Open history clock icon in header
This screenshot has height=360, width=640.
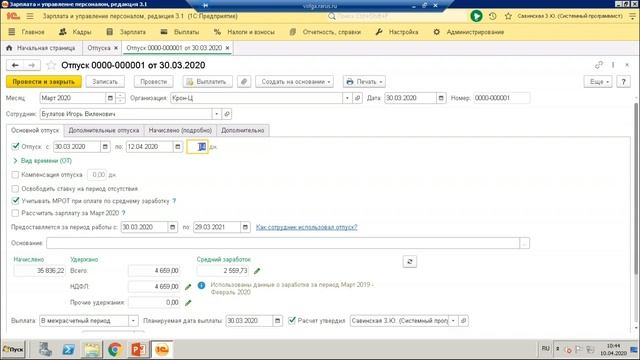(493, 16)
